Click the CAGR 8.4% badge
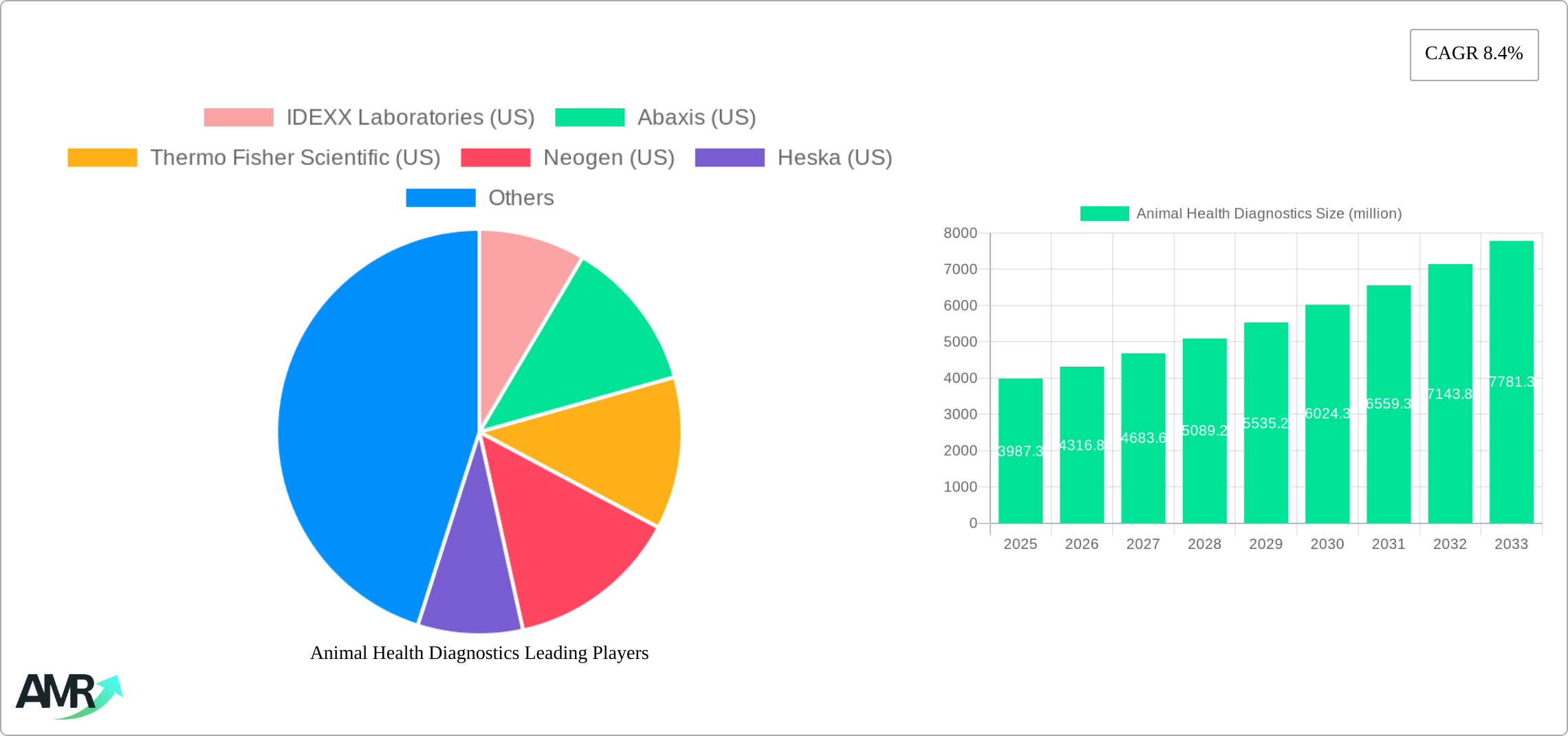Image resolution: width=1568 pixels, height=736 pixels. point(1474,54)
